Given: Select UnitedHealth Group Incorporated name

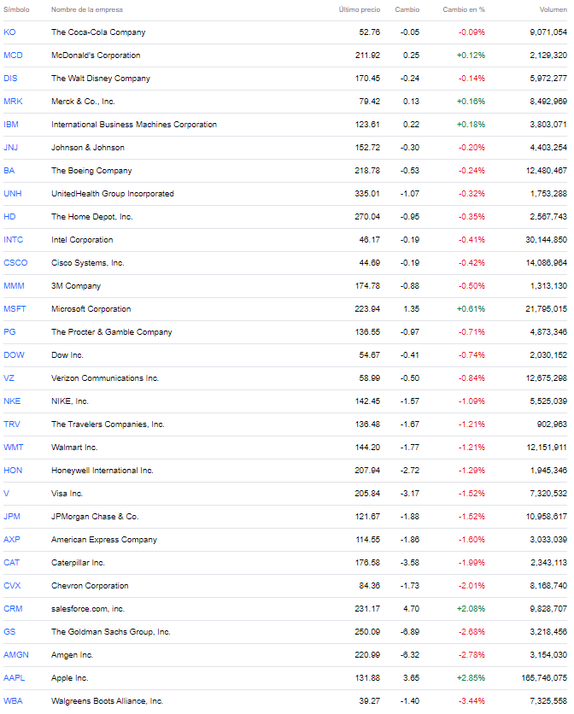Looking at the screenshot, I should click(112, 194).
